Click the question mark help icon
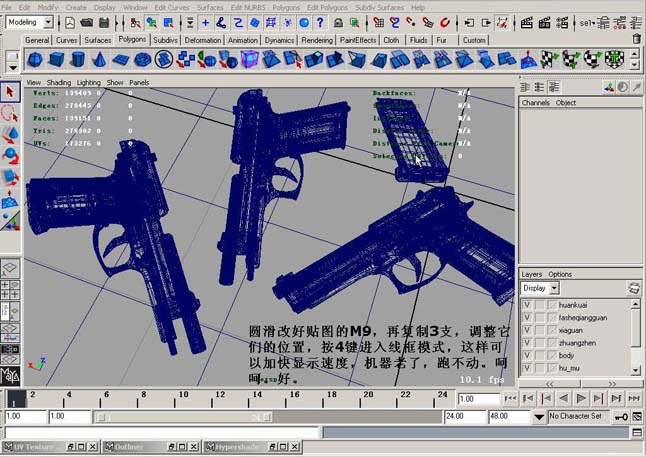Viewport: 646px width, 457px height. pyautogui.click(x=320, y=23)
